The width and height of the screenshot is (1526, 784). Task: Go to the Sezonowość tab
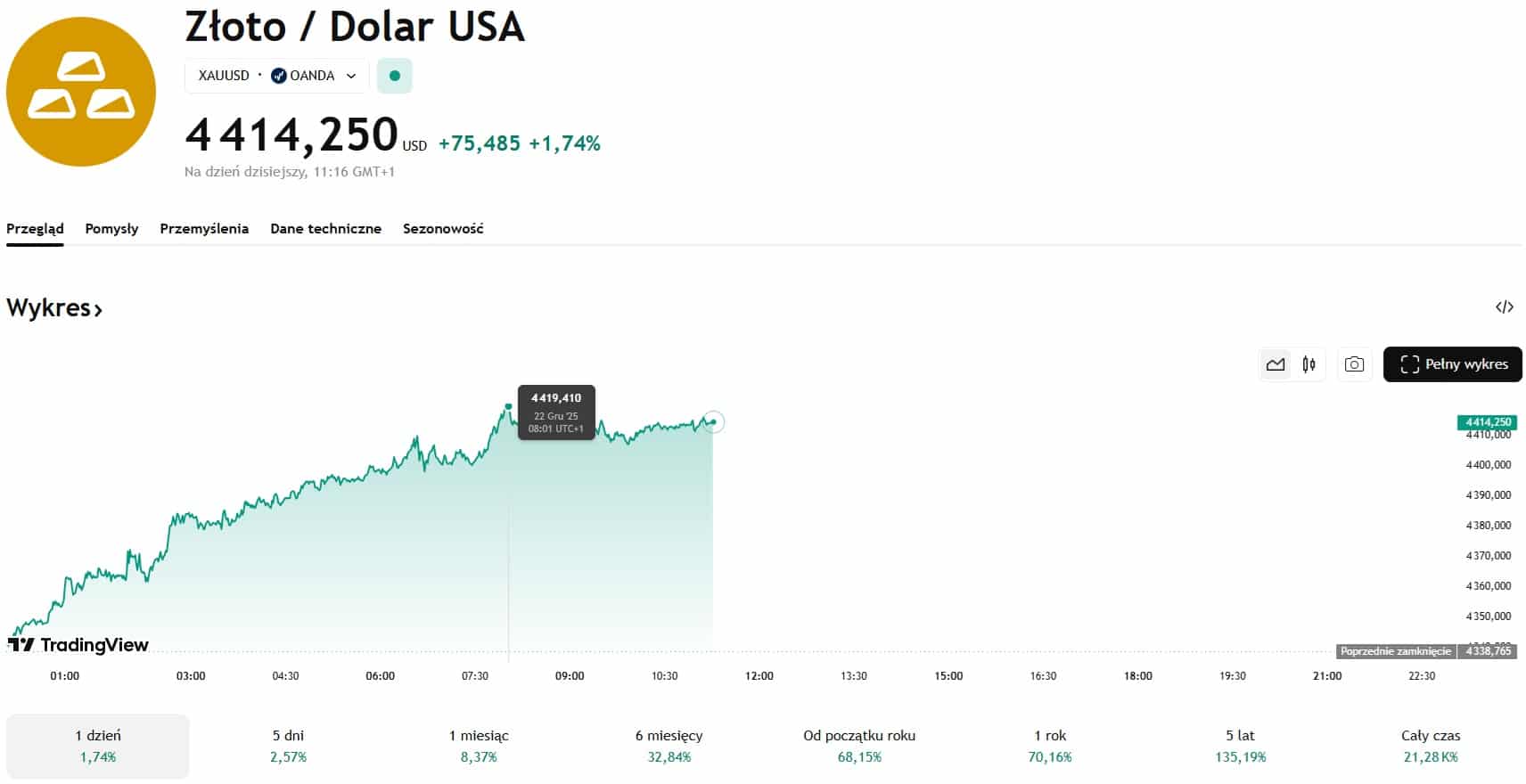(x=443, y=229)
